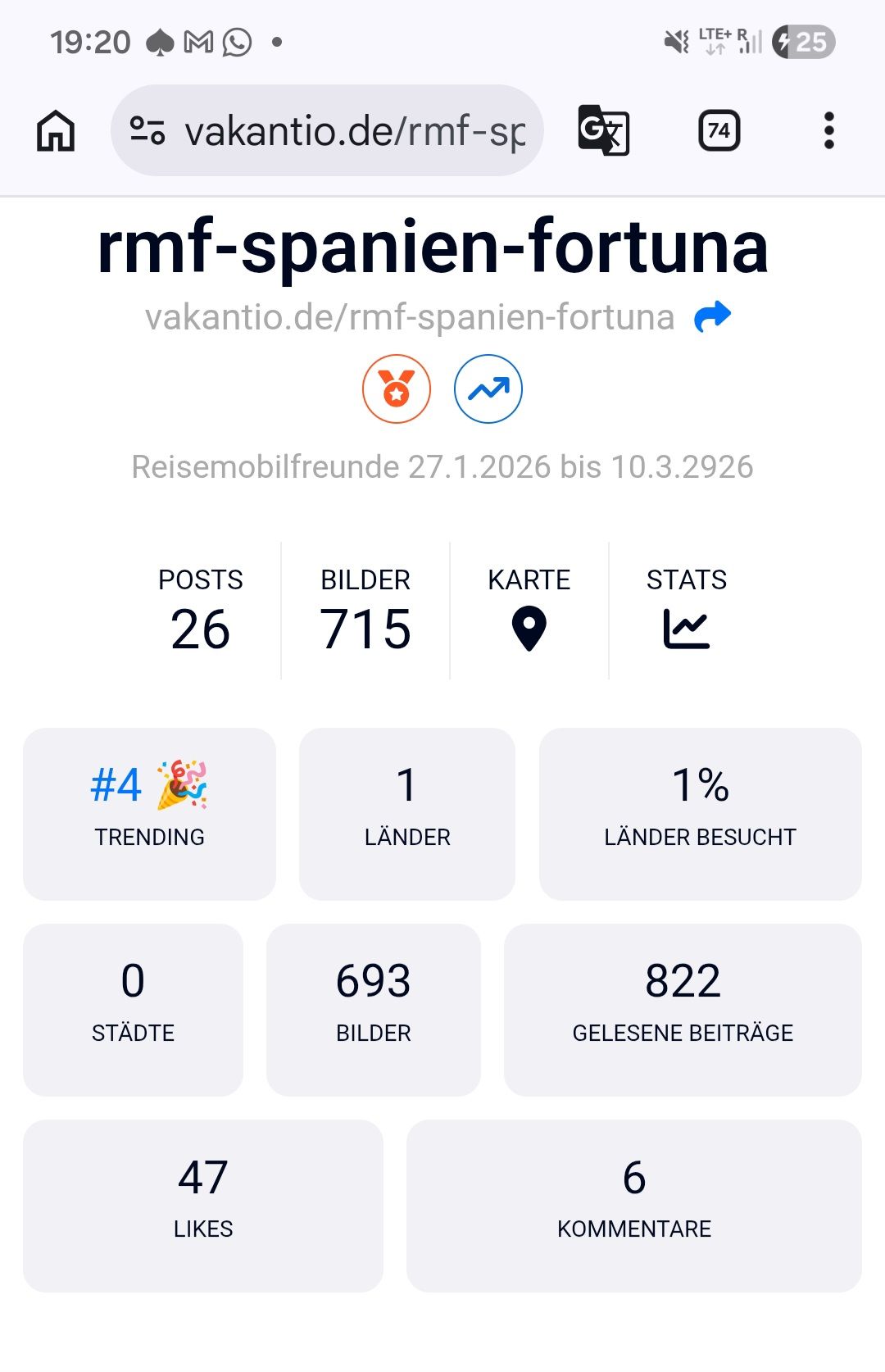Tap the 822 Gelesene Beiträge card
Viewport: 885px width, 1372px height.
point(683,1010)
